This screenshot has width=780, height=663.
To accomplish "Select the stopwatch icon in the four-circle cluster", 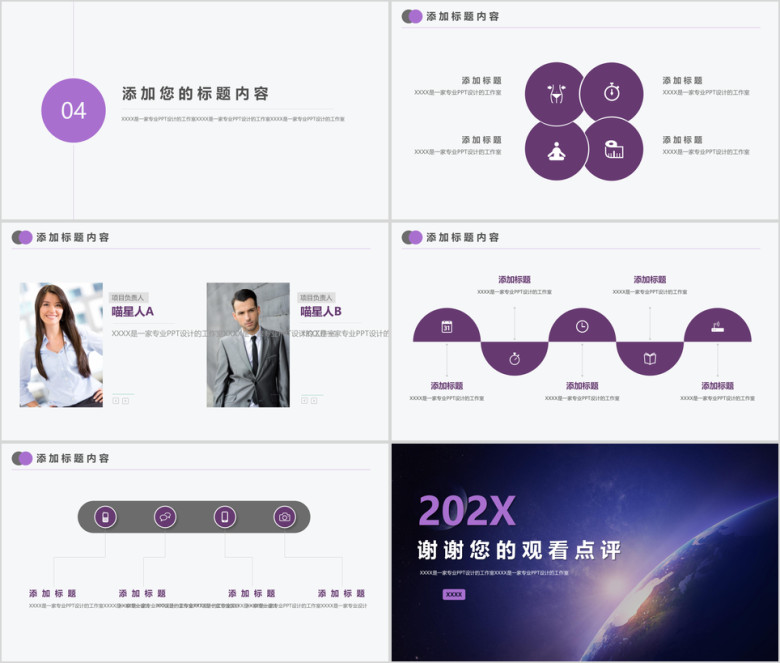I will click(611, 93).
